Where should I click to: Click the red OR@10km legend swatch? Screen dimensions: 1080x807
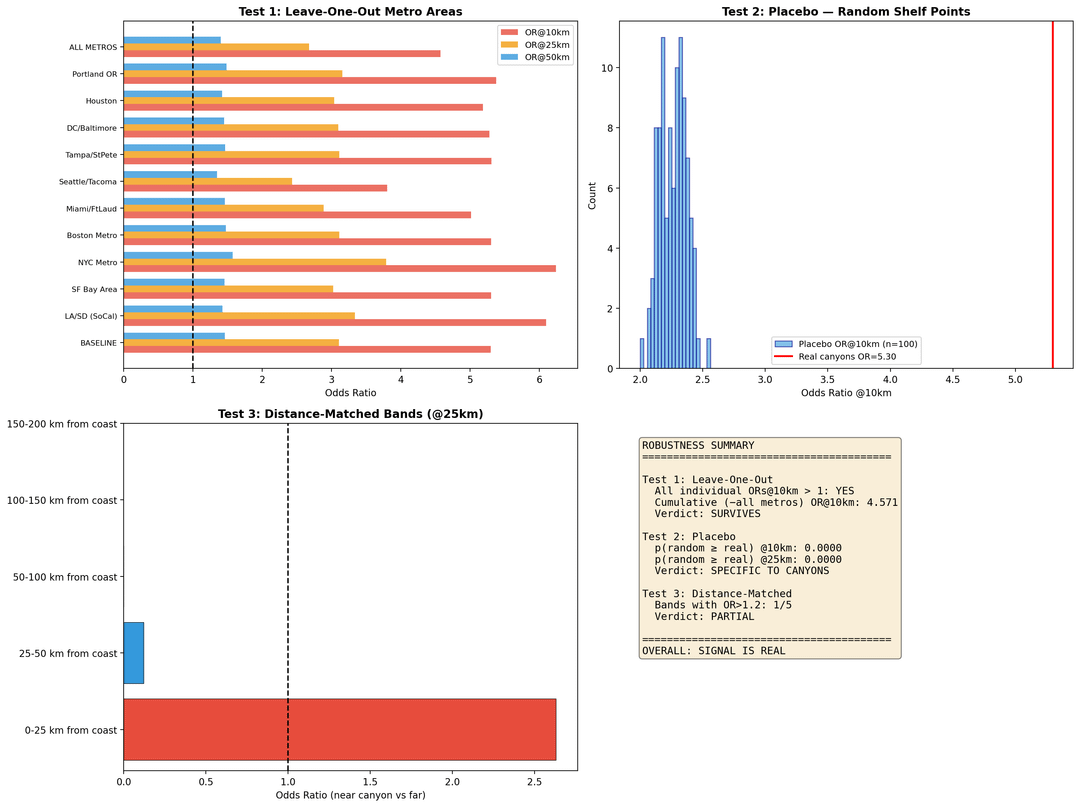pyautogui.click(x=509, y=32)
